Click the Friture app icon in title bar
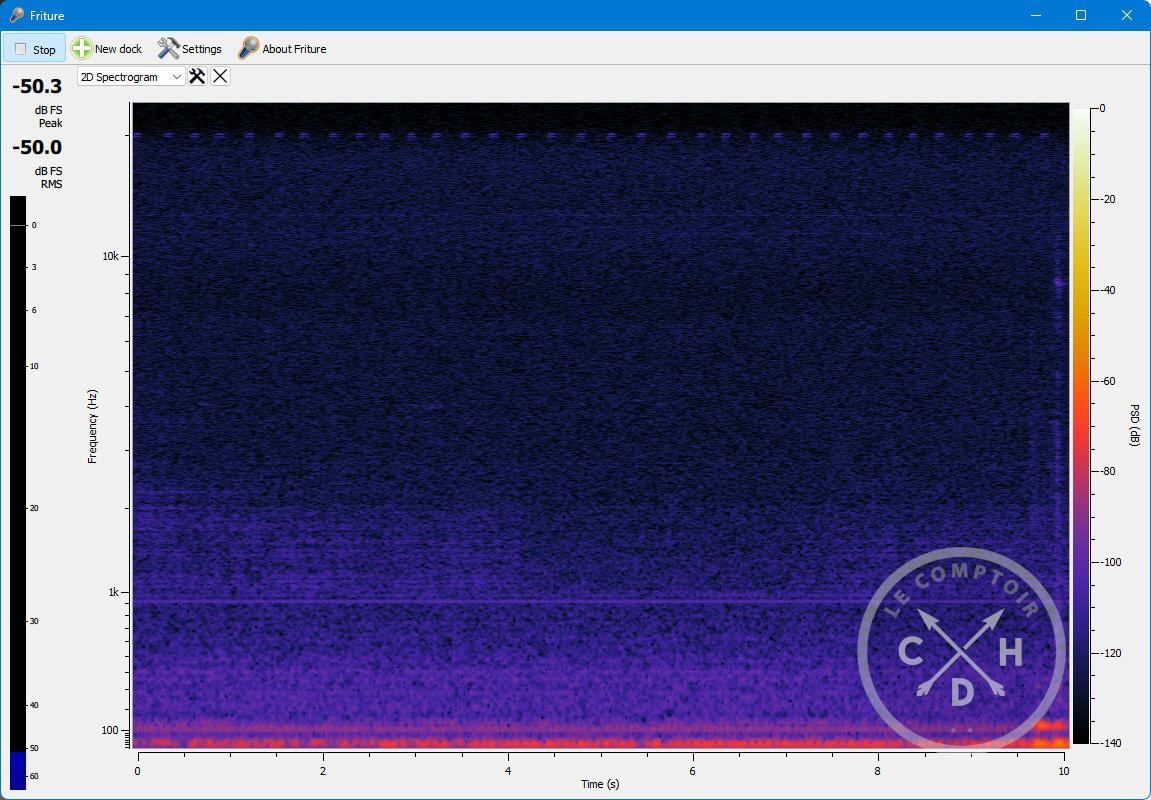This screenshot has width=1151, height=800. (x=16, y=15)
